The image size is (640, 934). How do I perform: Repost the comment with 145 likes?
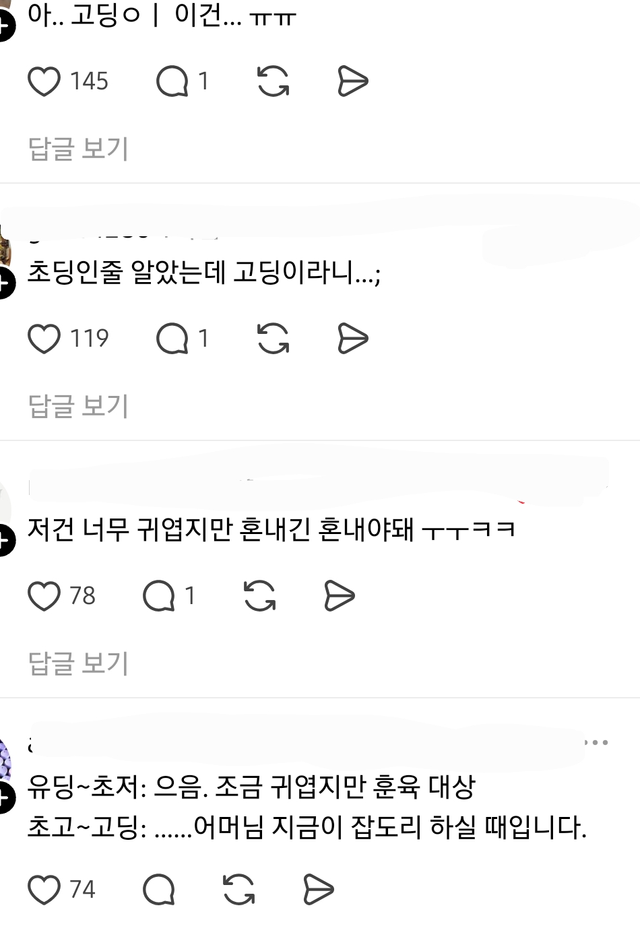[x=273, y=82]
